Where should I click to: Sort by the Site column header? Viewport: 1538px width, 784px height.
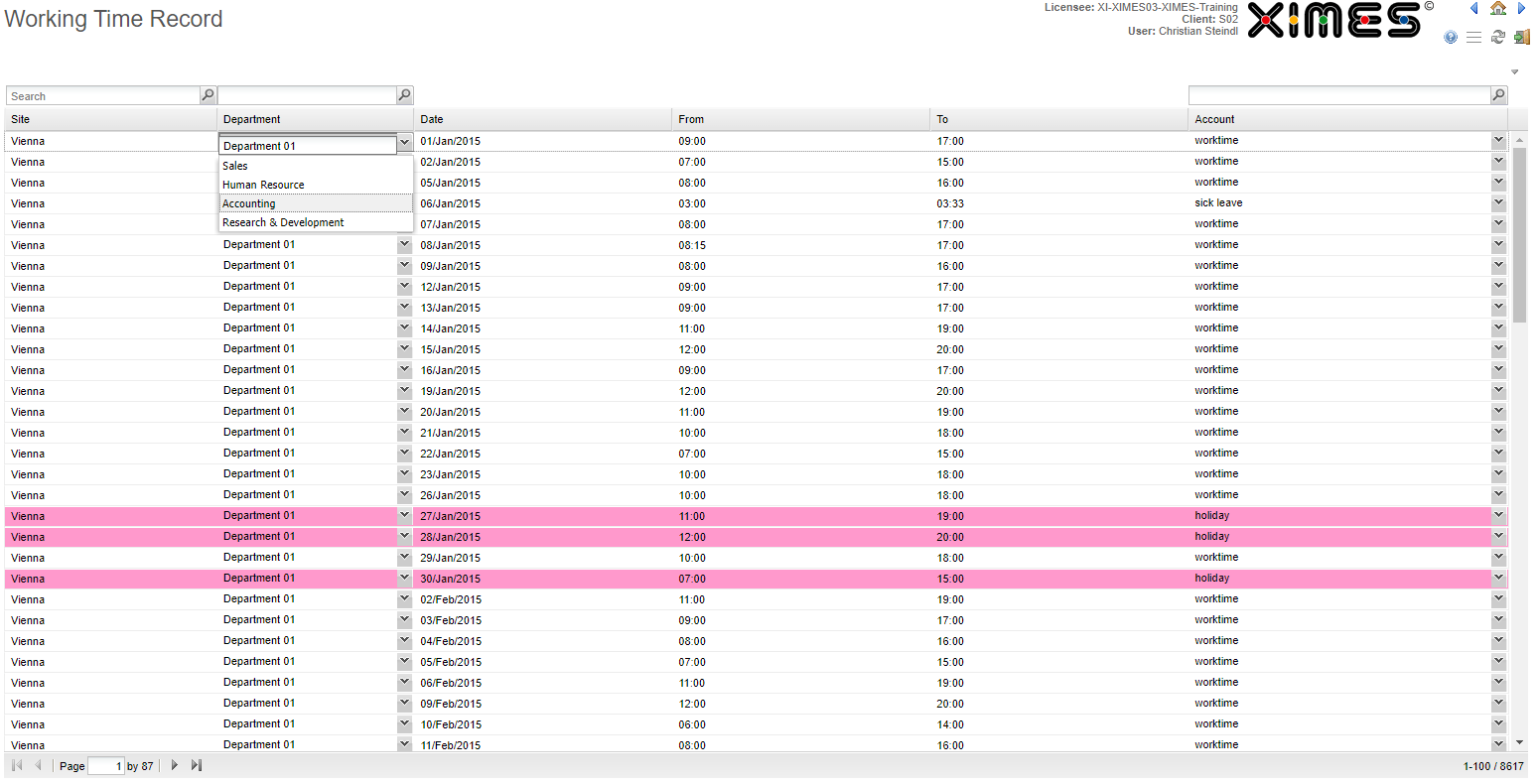111,119
